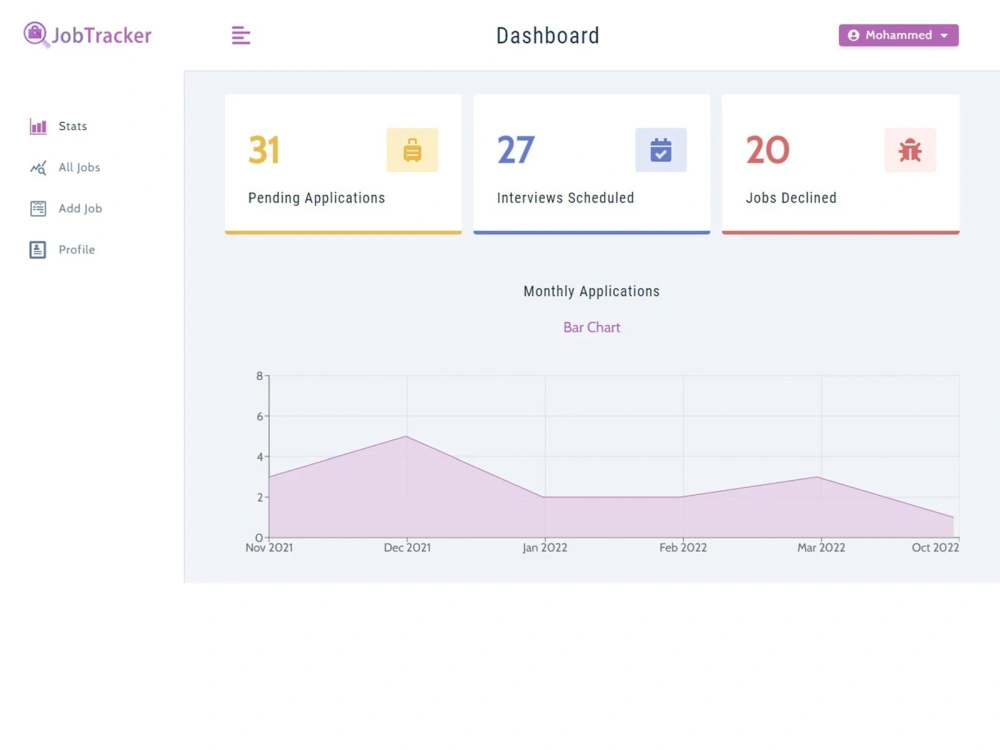Click the Dashboard page title
Viewport: 1000px width, 750px height.
[x=548, y=36]
